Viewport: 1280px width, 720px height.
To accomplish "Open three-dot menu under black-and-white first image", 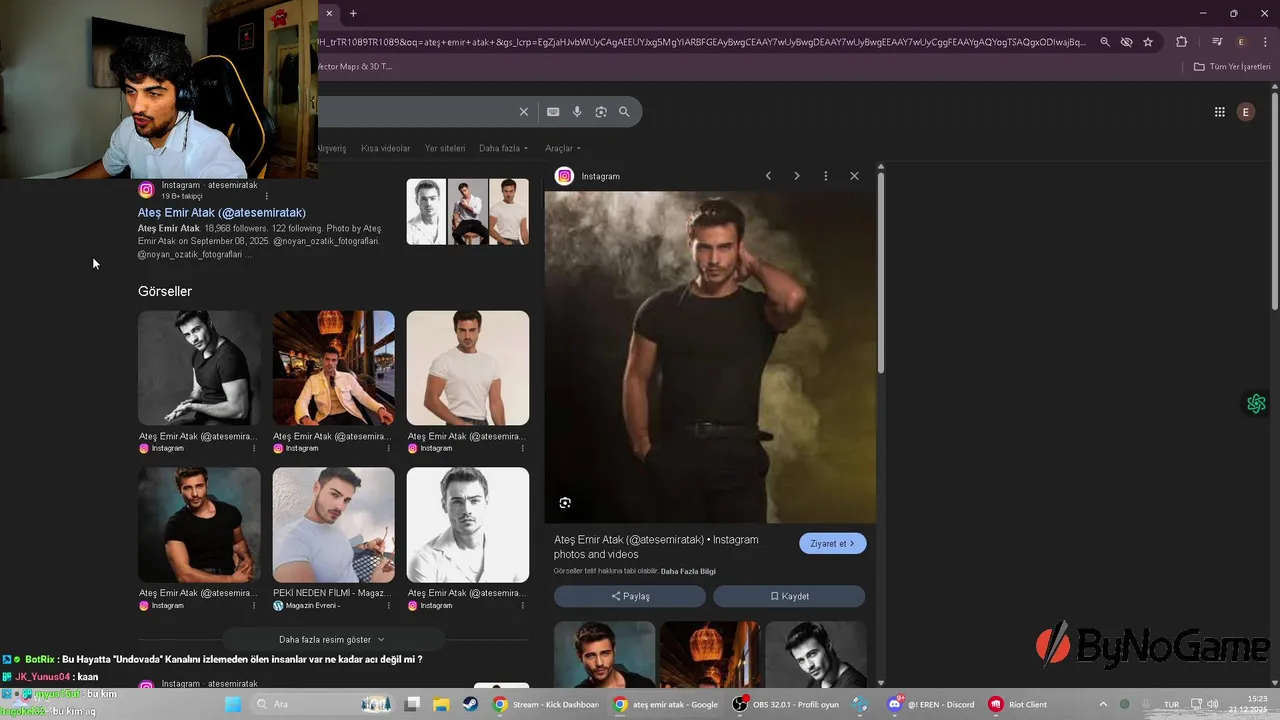I will point(254,448).
